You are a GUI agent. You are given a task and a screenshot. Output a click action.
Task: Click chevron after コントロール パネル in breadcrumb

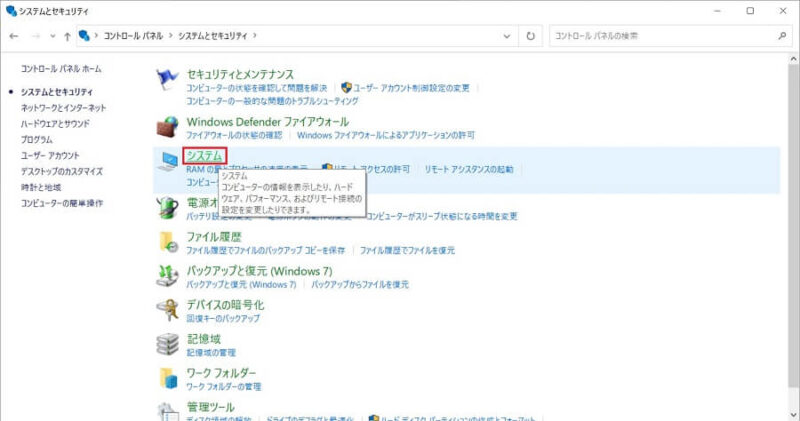[x=171, y=36]
